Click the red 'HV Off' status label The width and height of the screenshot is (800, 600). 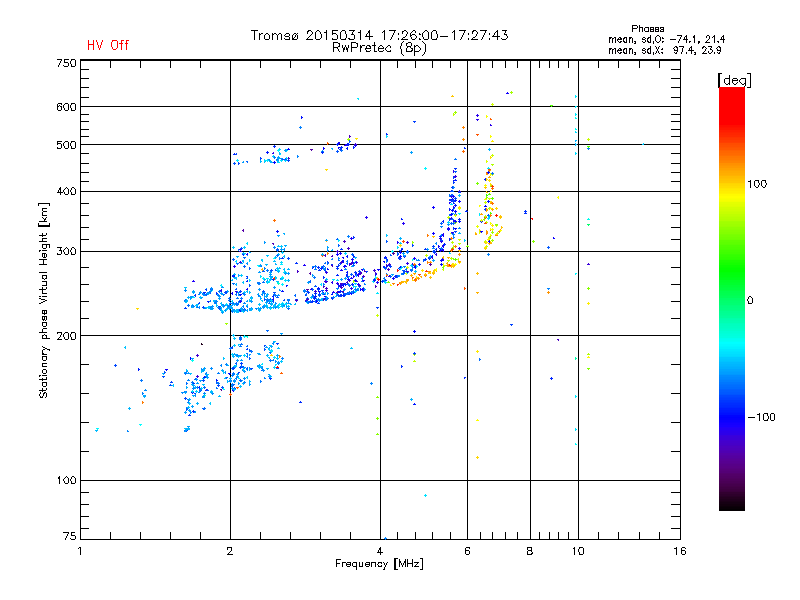pyautogui.click(x=108, y=45)
